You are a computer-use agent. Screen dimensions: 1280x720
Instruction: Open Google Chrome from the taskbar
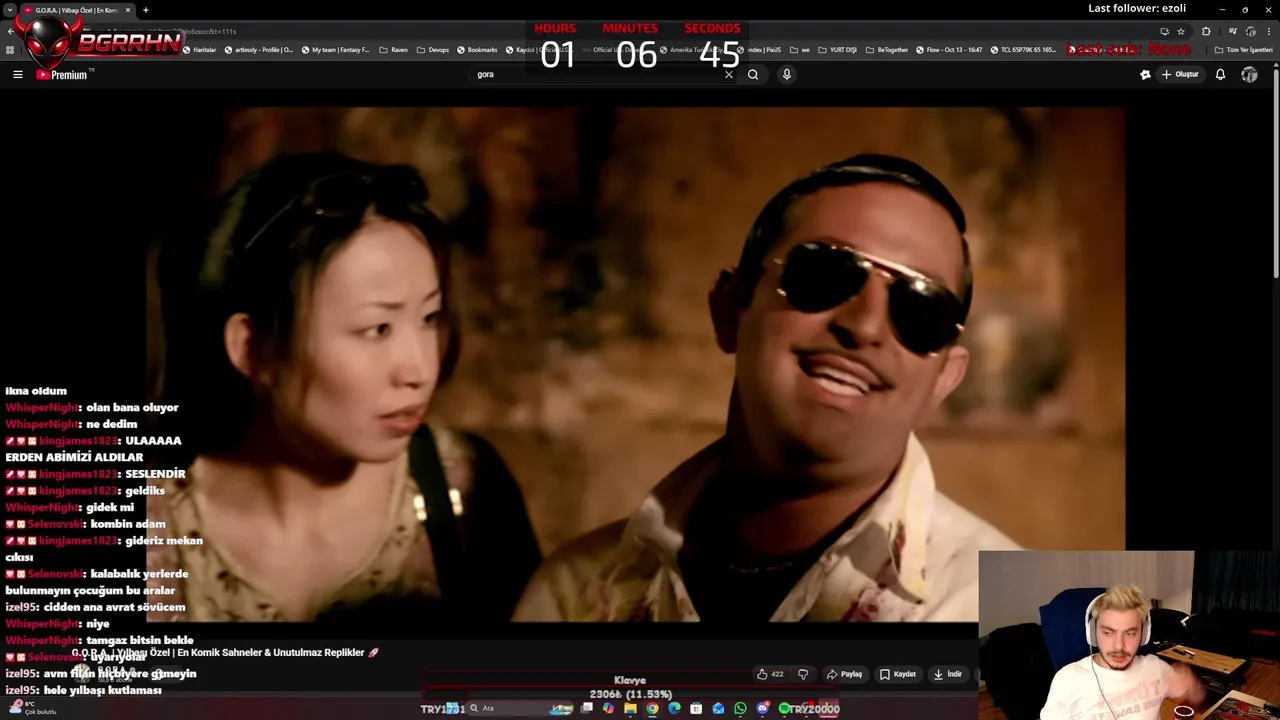tap(652, 708)
